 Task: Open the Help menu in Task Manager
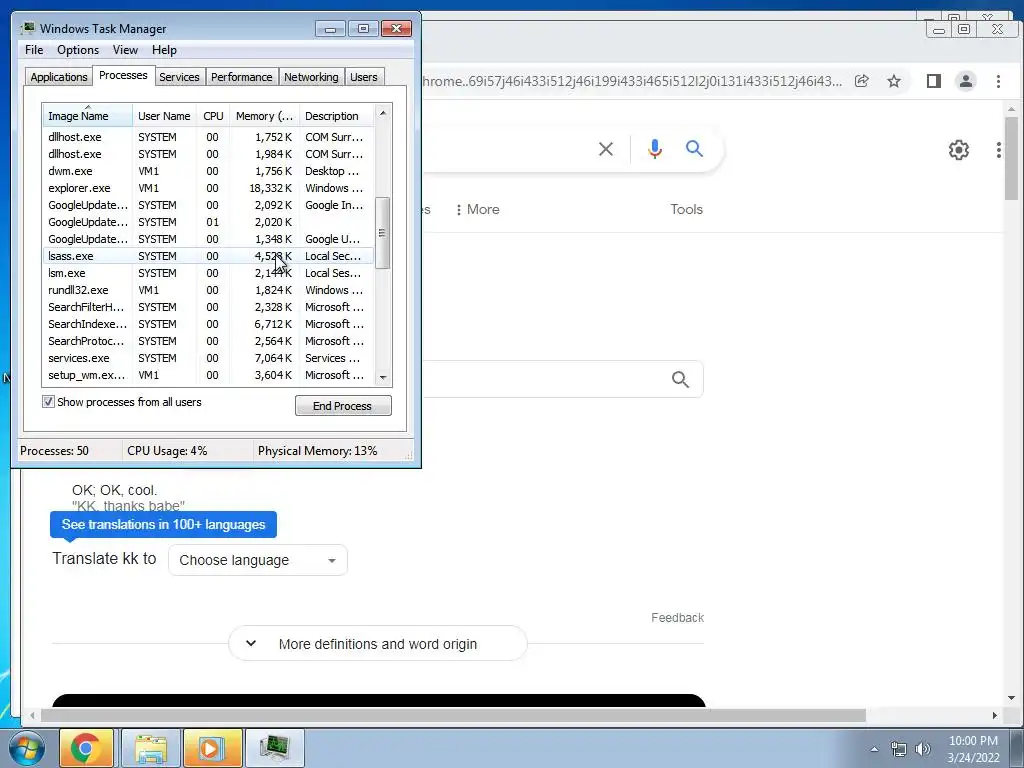click(x=164, y=50)
